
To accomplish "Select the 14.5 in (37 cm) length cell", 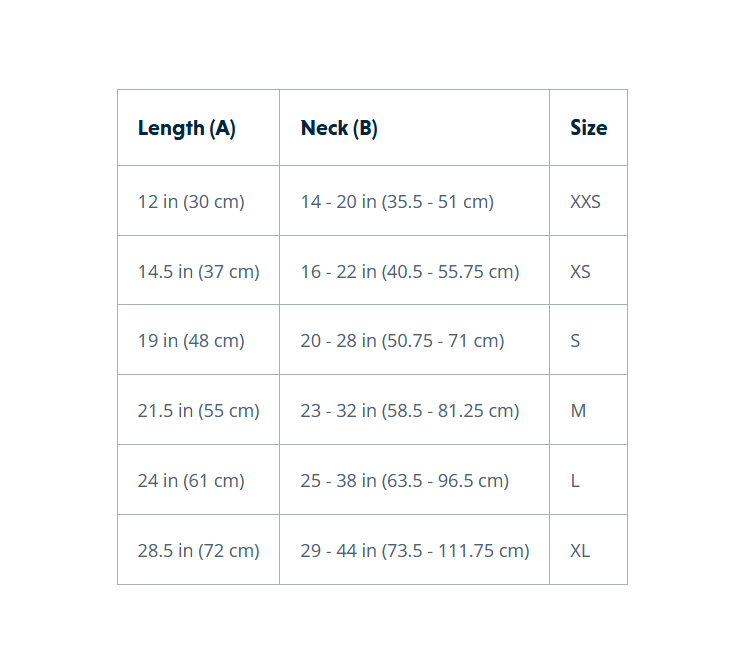I will [x=198, y=270].
